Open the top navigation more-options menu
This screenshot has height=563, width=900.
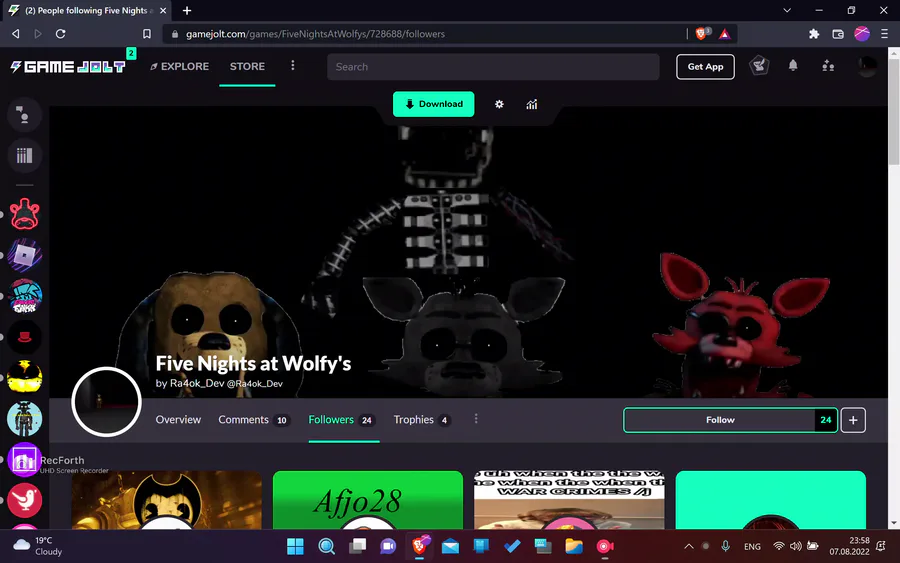click(293, 65)
